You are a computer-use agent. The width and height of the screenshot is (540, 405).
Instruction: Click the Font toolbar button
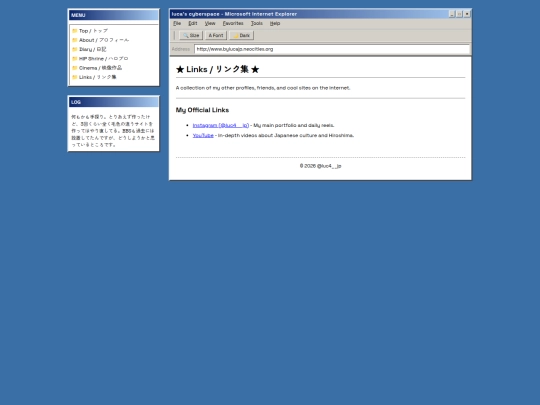coord(216,35)
